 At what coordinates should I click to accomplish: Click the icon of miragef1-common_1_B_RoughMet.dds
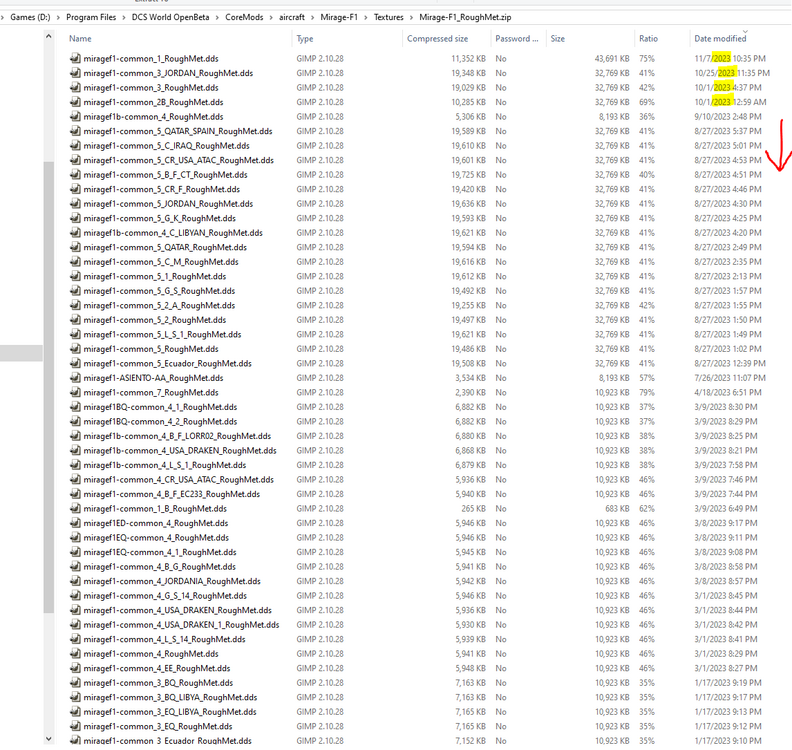point(75,509)
